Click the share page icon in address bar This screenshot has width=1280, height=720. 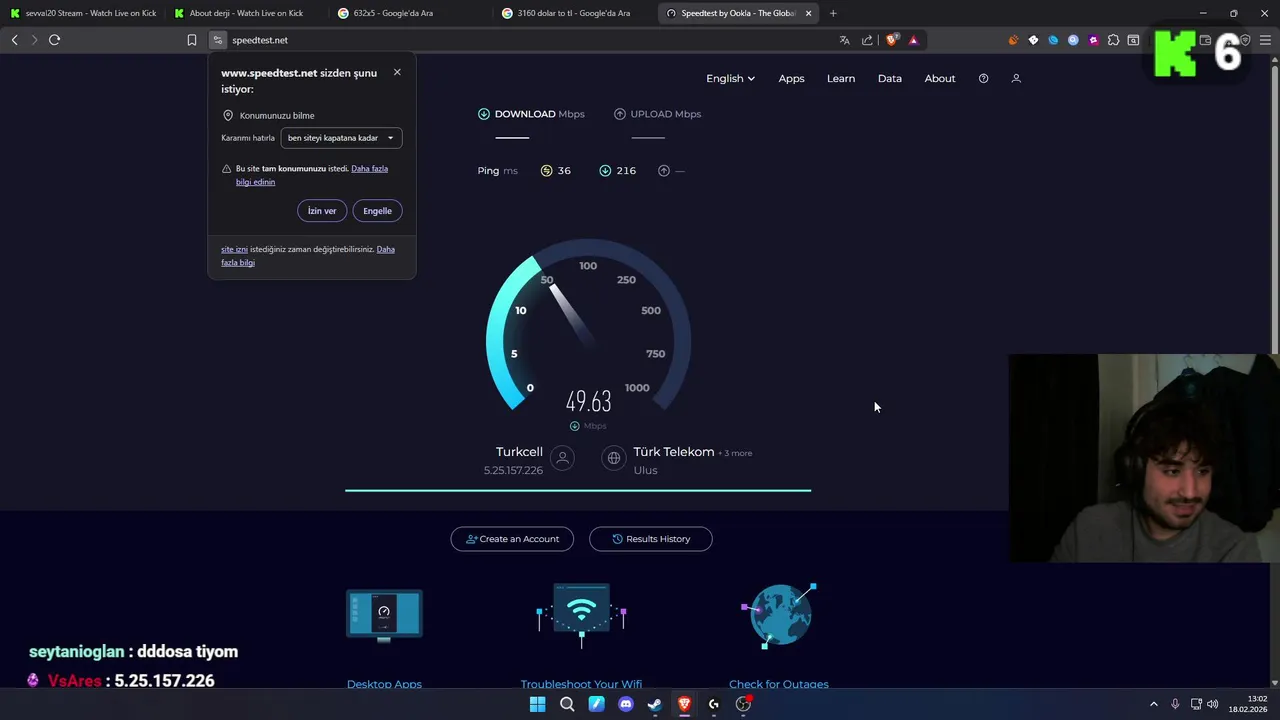click(867, 40)
